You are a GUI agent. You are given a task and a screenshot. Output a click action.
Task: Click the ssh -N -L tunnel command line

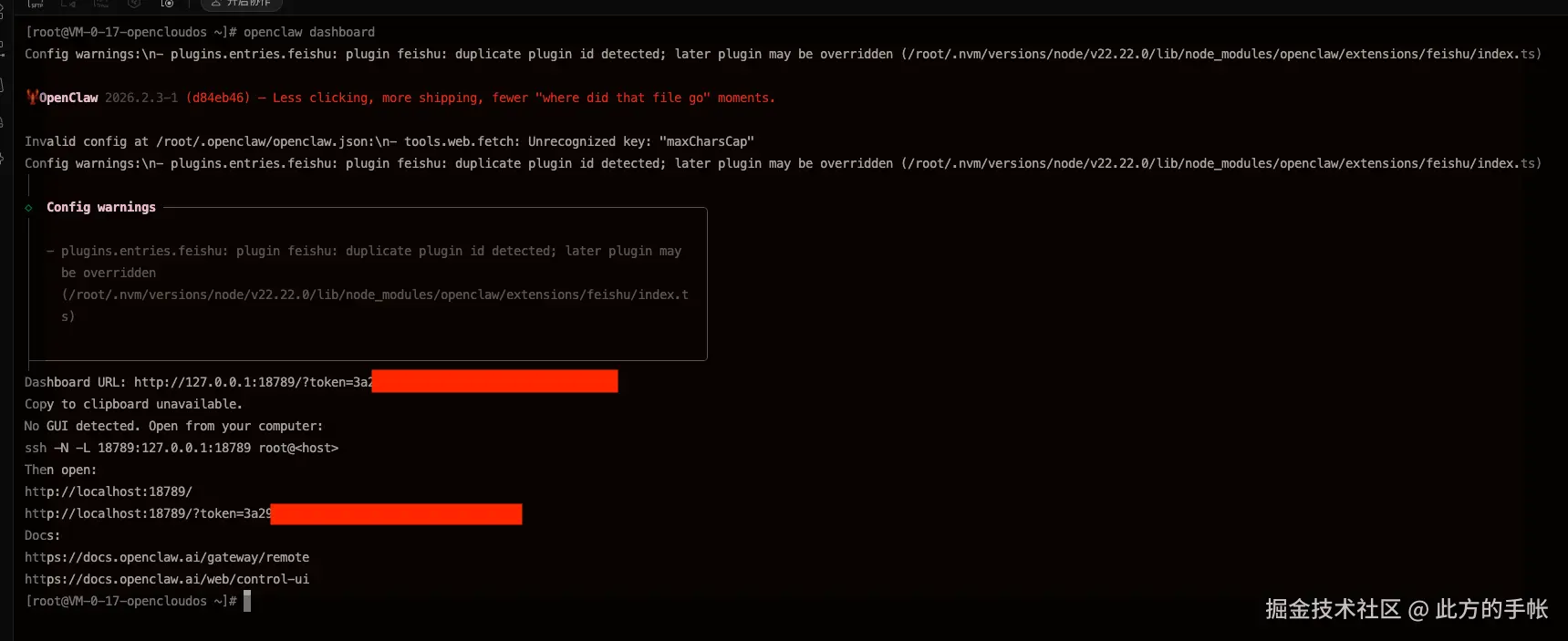coord(182,448)
